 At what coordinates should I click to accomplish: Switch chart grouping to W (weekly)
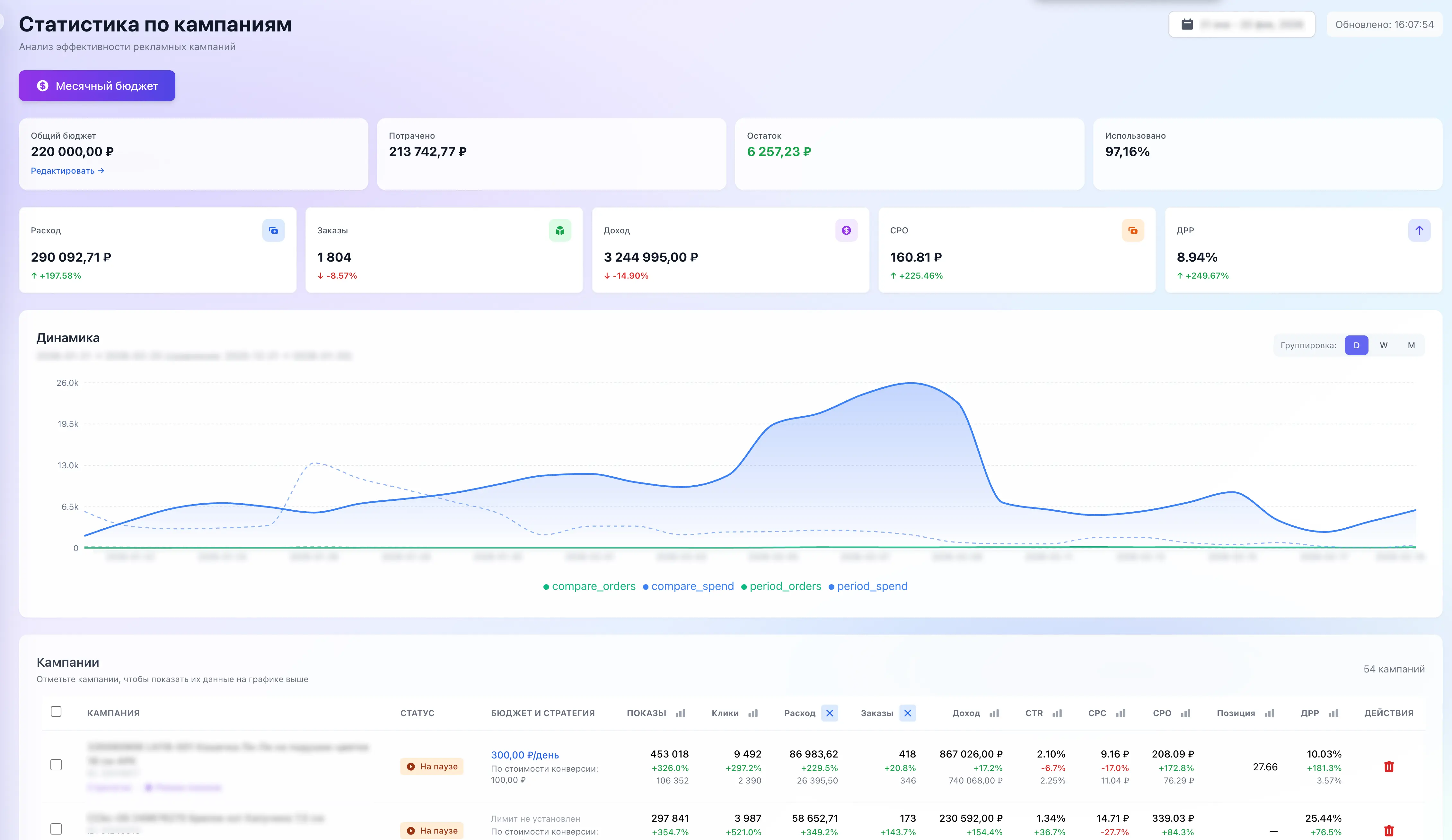point(1384,345)
